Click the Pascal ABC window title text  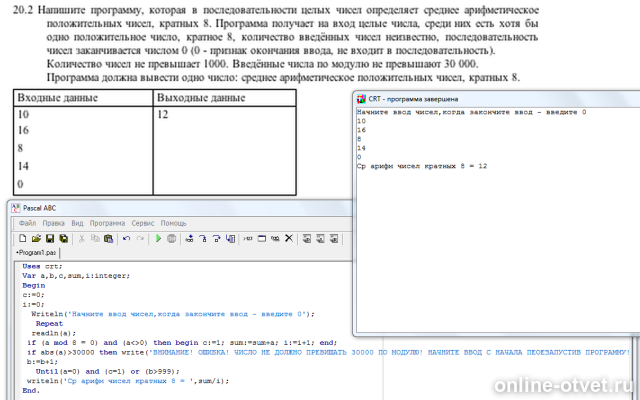point(39,208)
